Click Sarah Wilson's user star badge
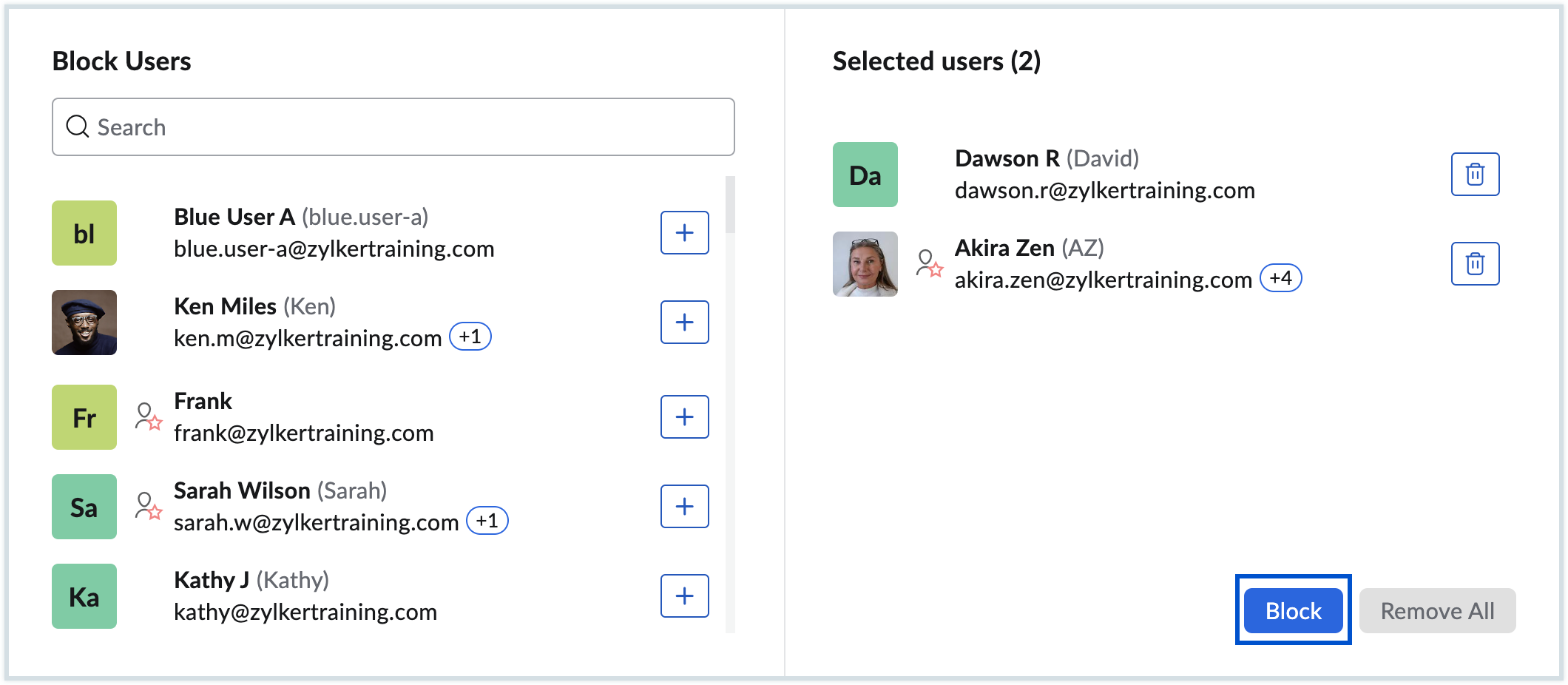The width and height of the screenshot is (1568, 685). tap(148, 506)
